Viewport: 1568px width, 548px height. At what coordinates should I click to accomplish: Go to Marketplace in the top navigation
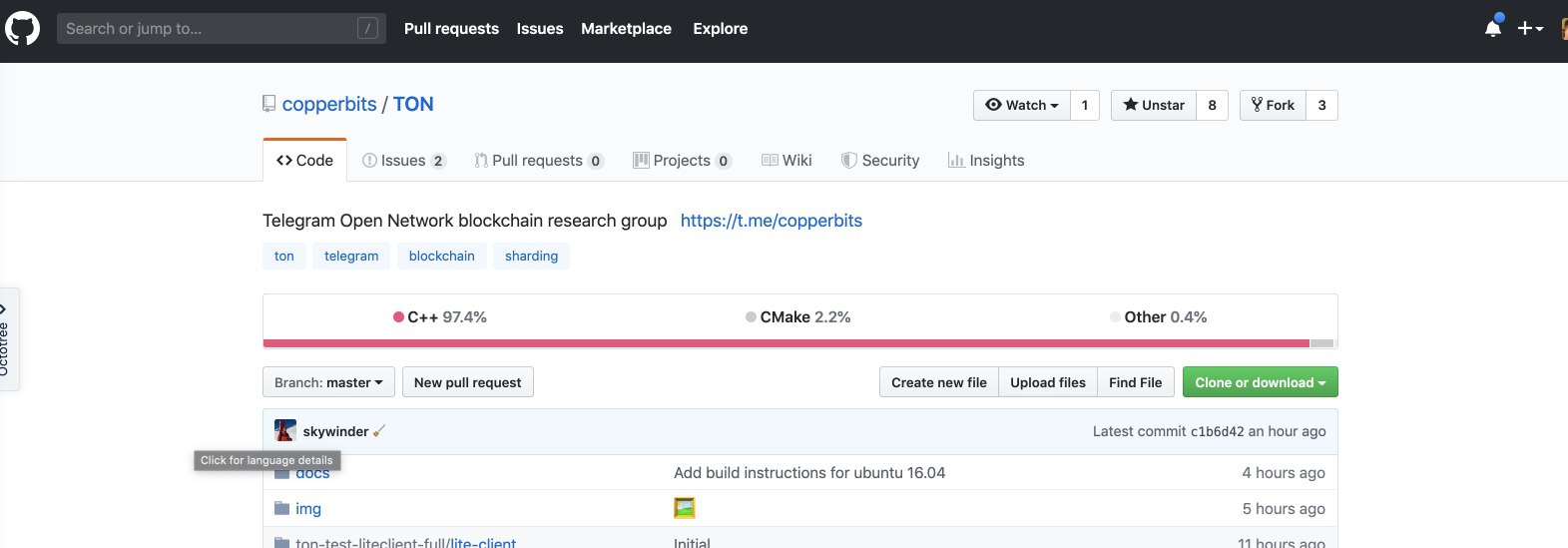[626, 29]
